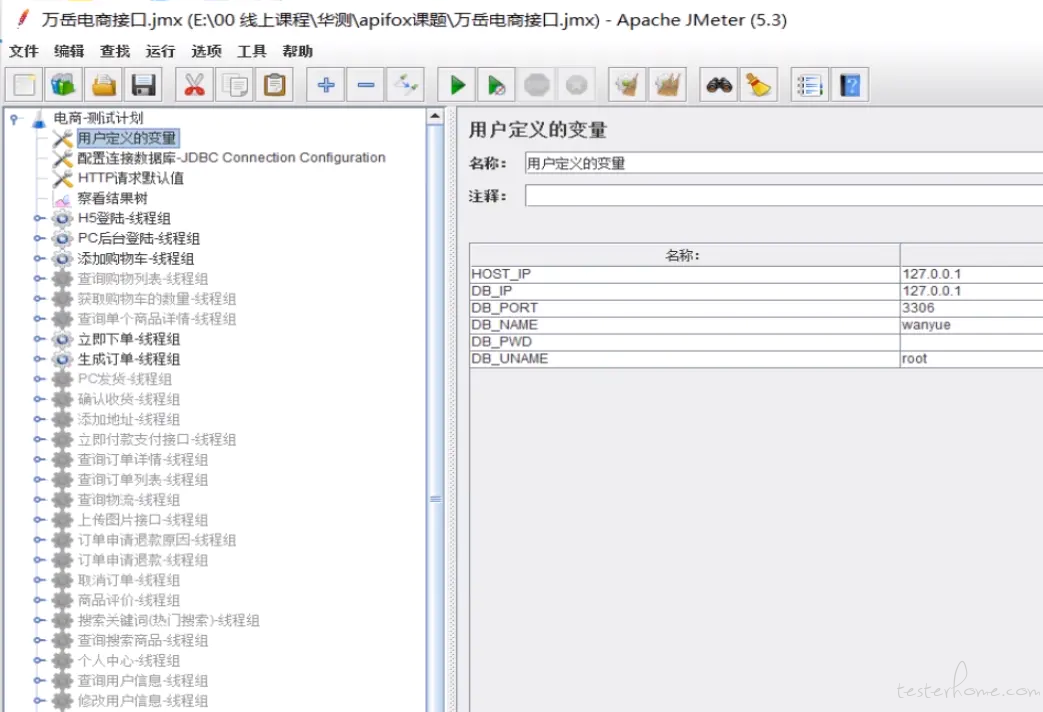Click the Open file folder icon
1043x712 pixels.
point(104,85)
